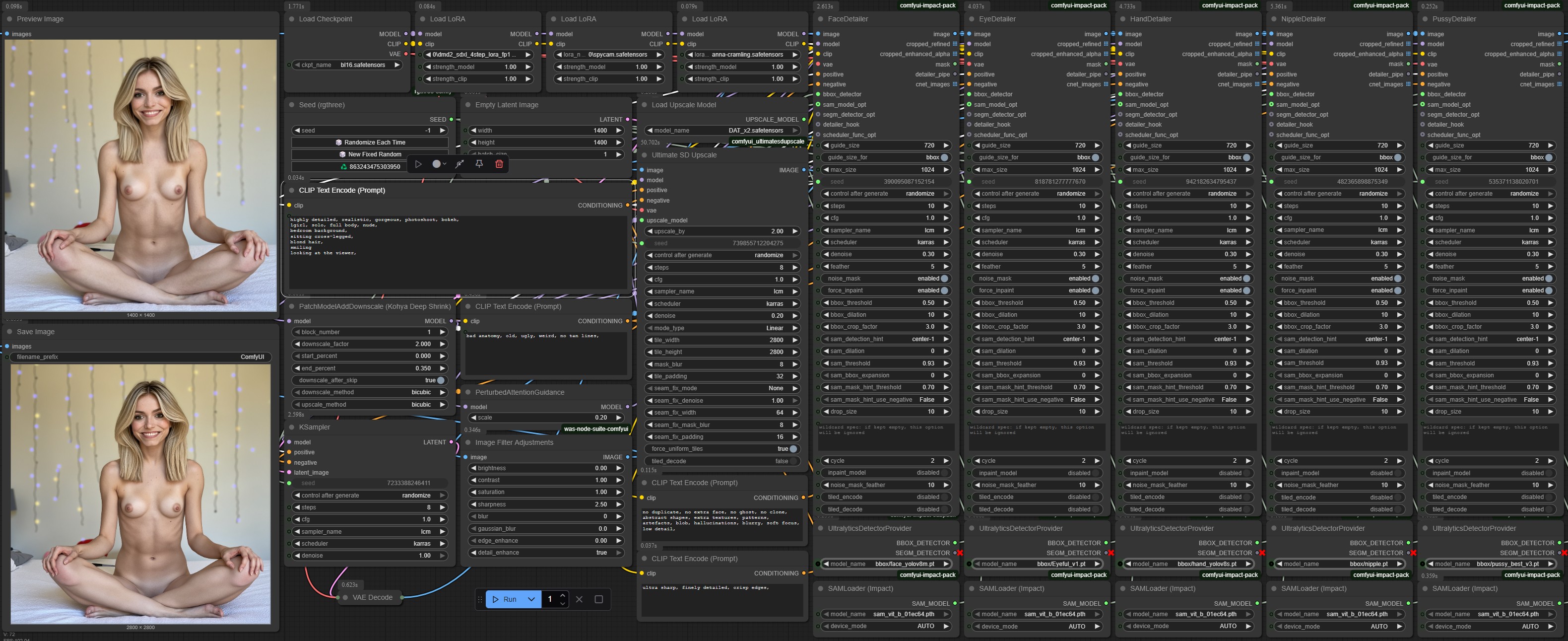Collapse the EyeDetailer node via title dot
Screen dimensions: 1568x641
point(972,19)
